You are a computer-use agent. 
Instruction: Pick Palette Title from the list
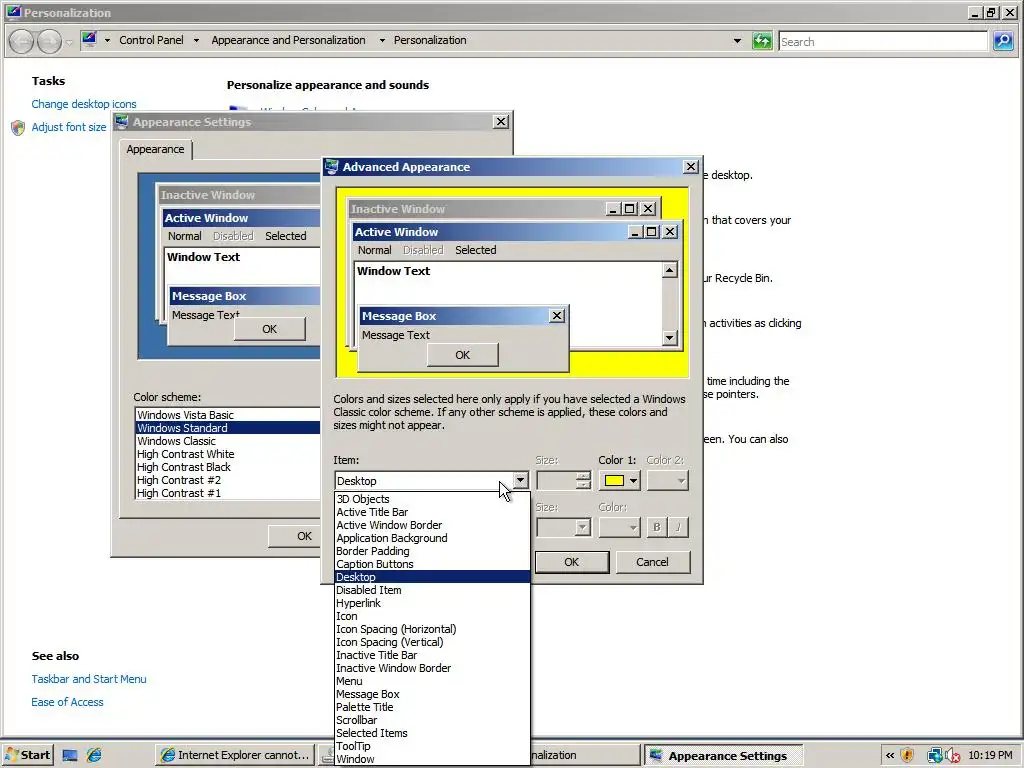[x=432, y=707]
